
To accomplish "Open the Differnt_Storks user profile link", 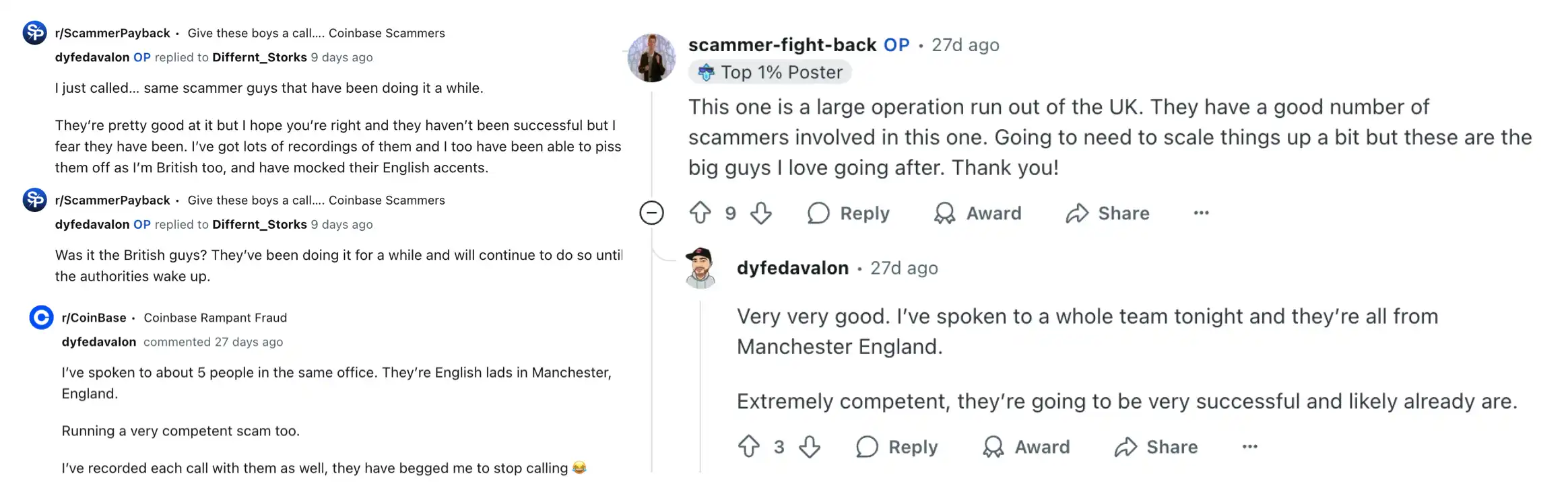I will pyautogui.click(x=259, y=57).
